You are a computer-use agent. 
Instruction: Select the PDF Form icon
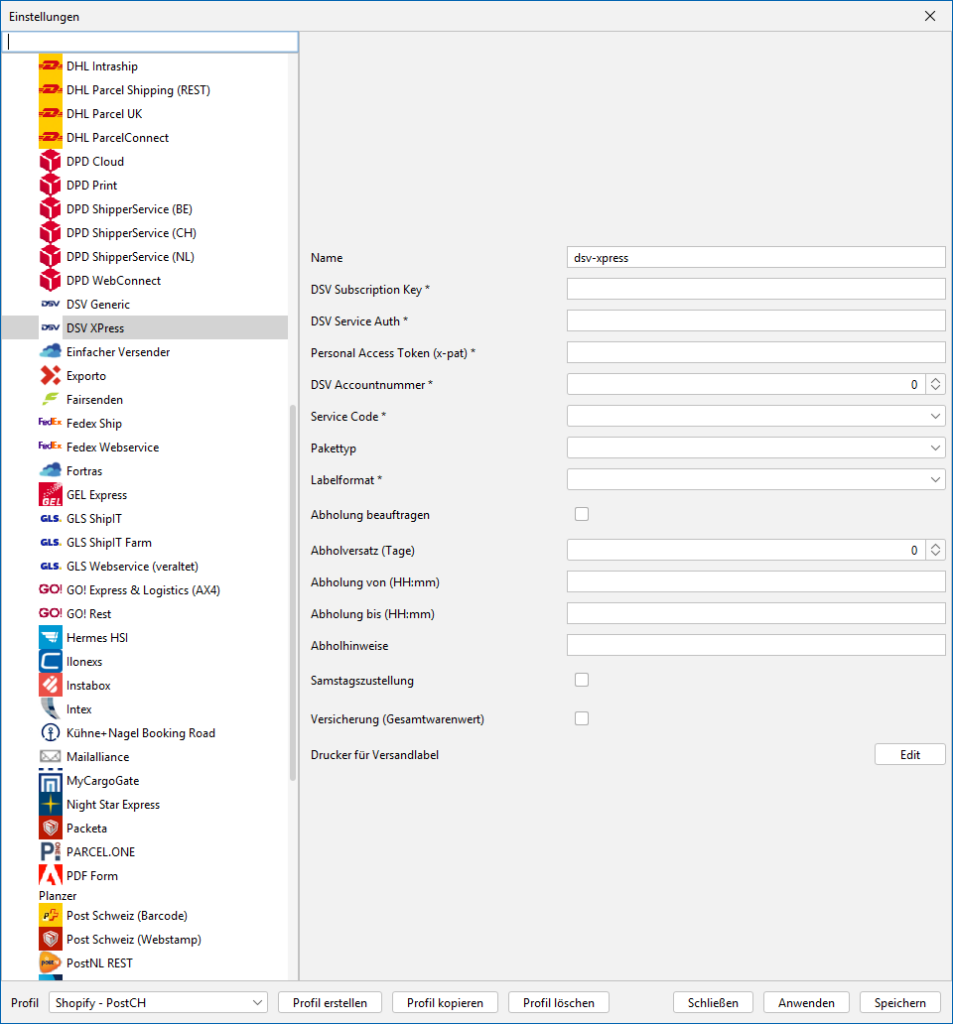(50, 876)
